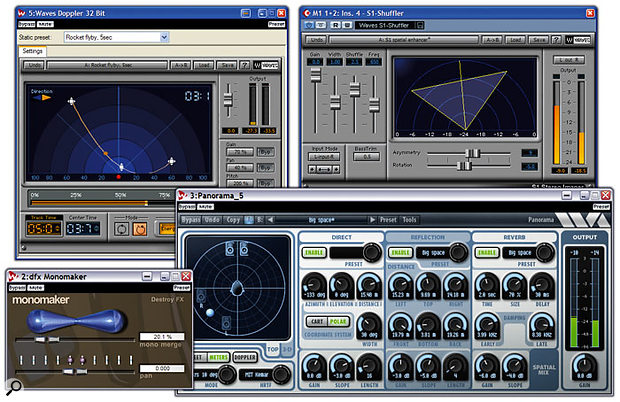Open the question mark help in Waves Doppler

click(245, 65)
